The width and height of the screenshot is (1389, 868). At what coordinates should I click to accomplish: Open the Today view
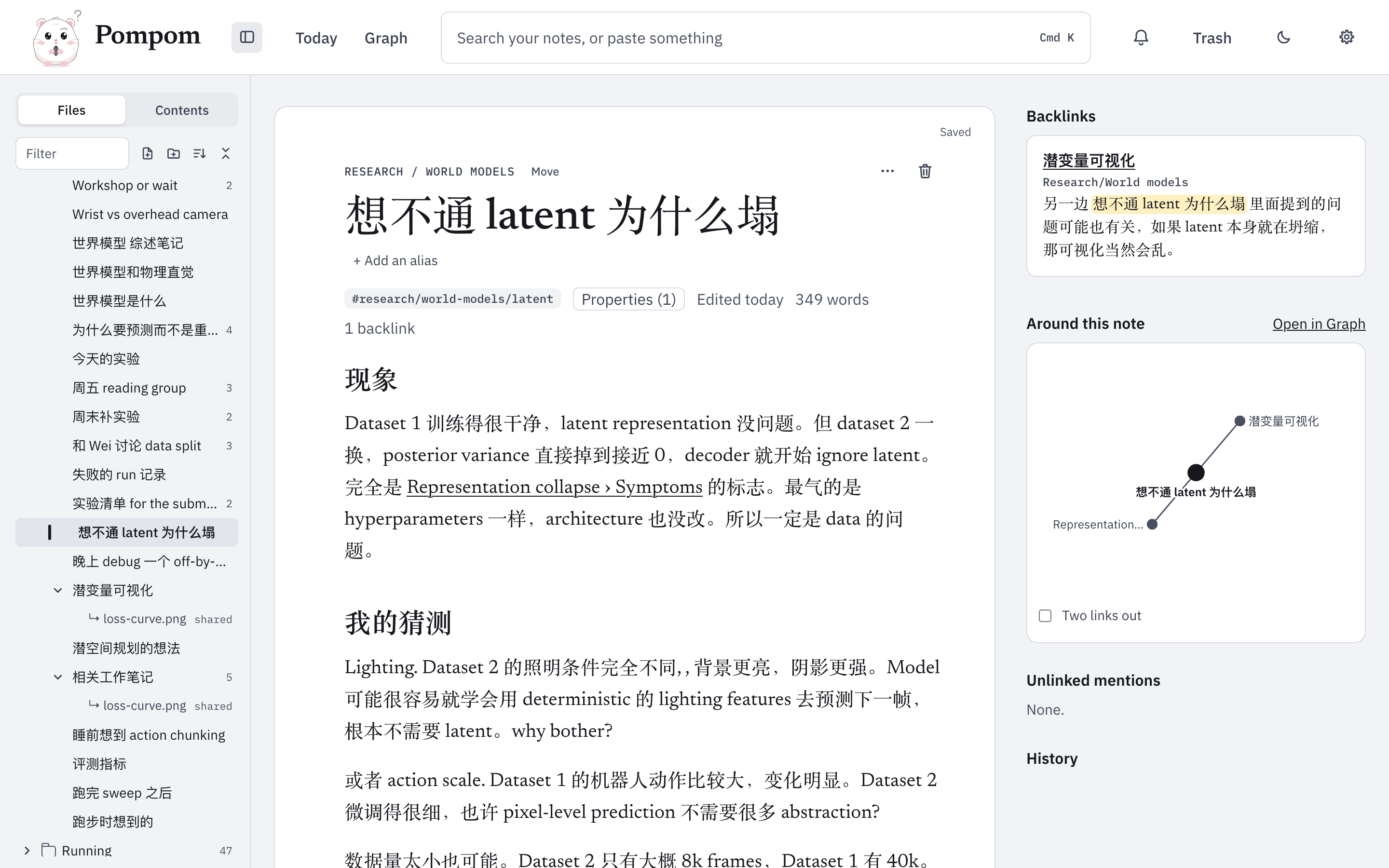tap(316, 38)
